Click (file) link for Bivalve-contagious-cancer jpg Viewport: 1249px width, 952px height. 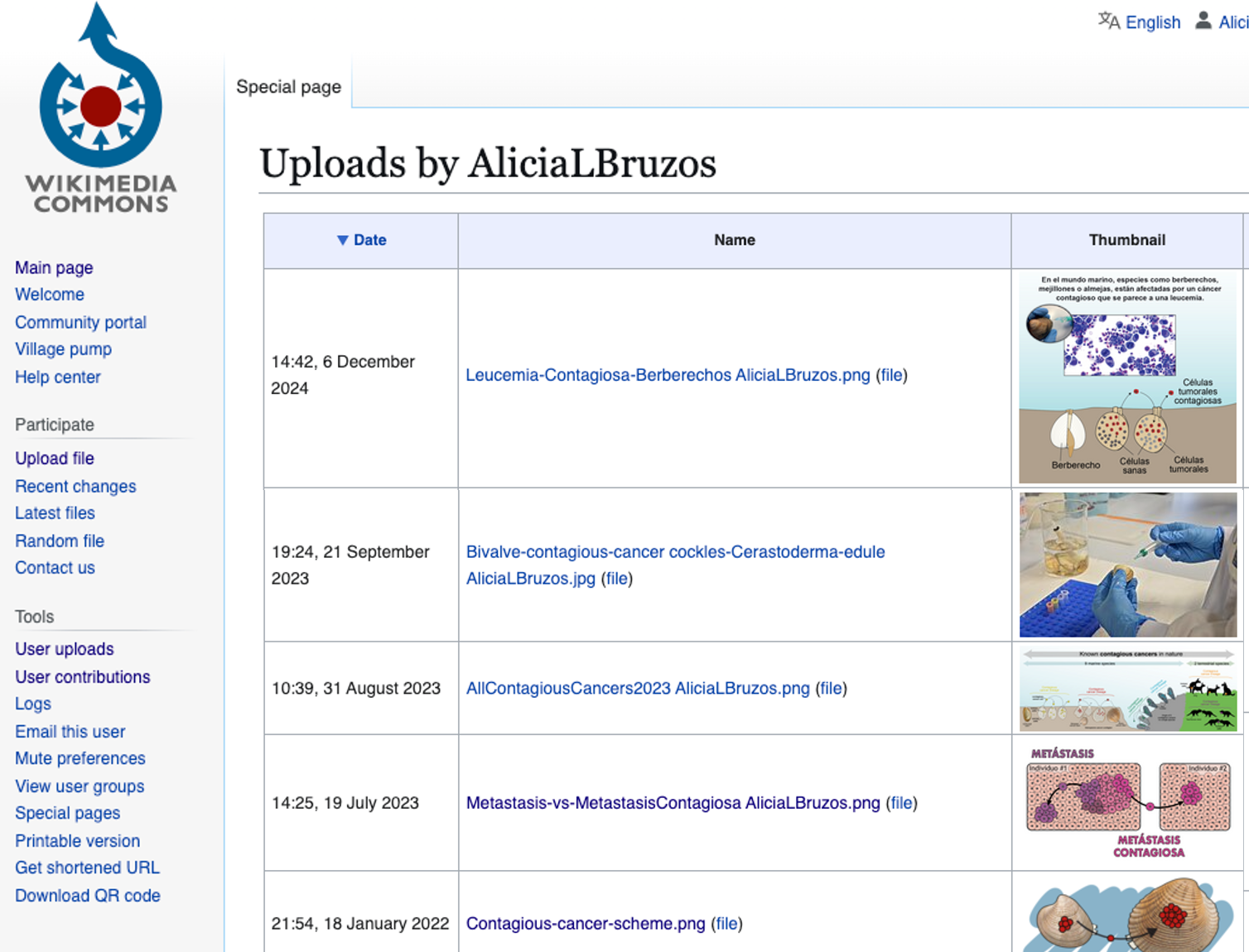point(617,579)
